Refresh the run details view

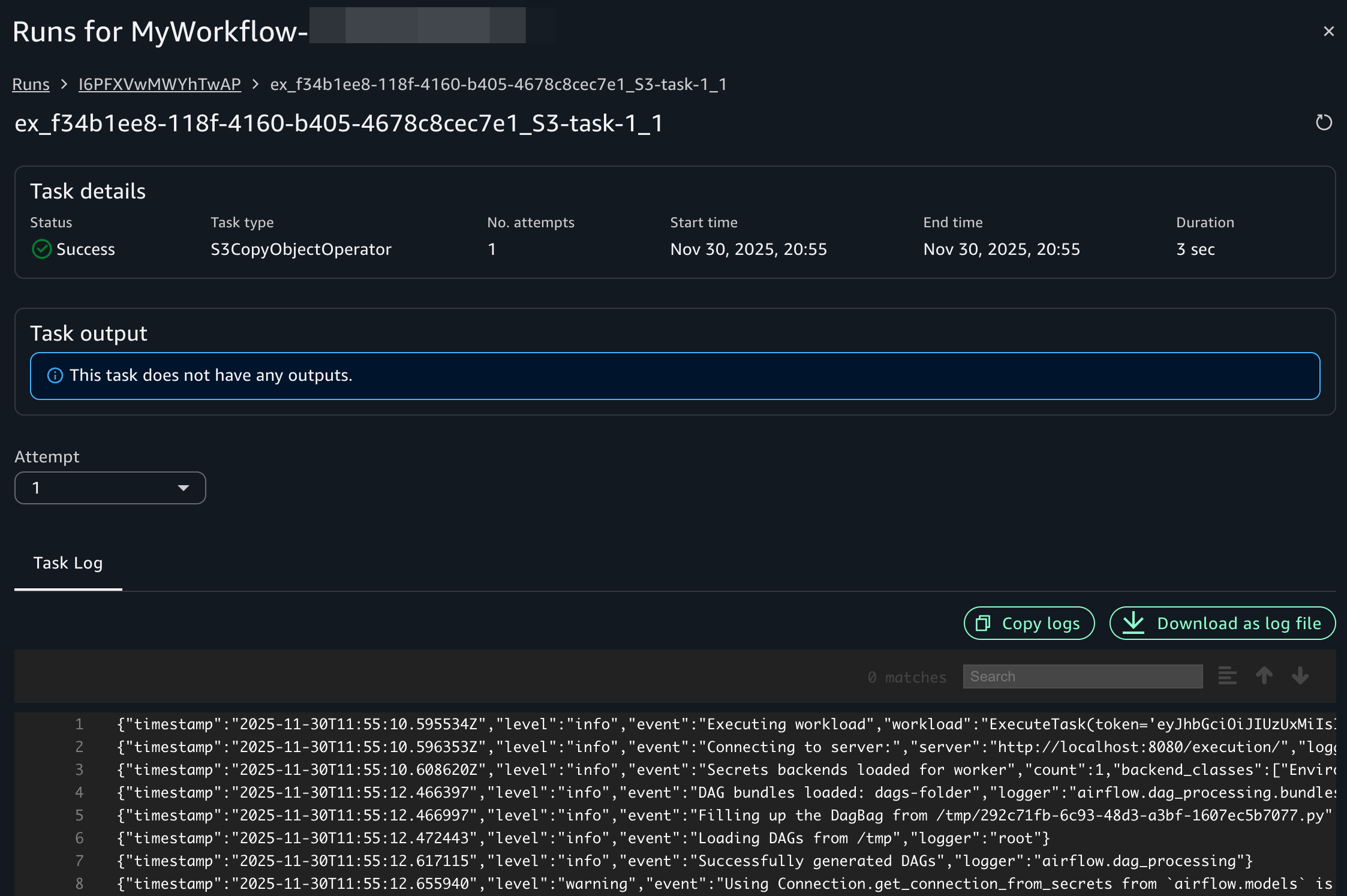click(x=1324, y=123)
